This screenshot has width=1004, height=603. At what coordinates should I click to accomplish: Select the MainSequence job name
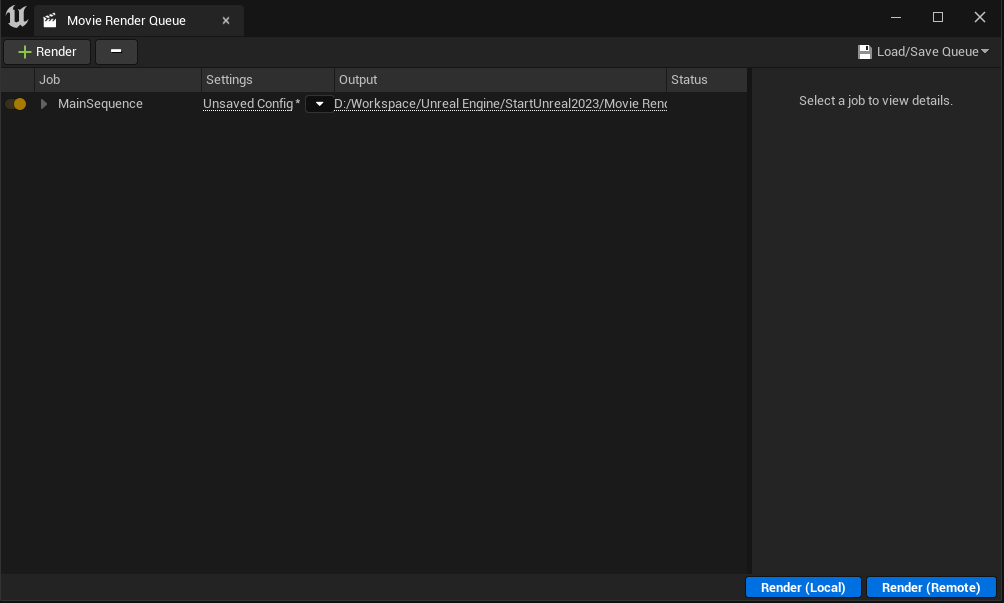pos(100,104)
